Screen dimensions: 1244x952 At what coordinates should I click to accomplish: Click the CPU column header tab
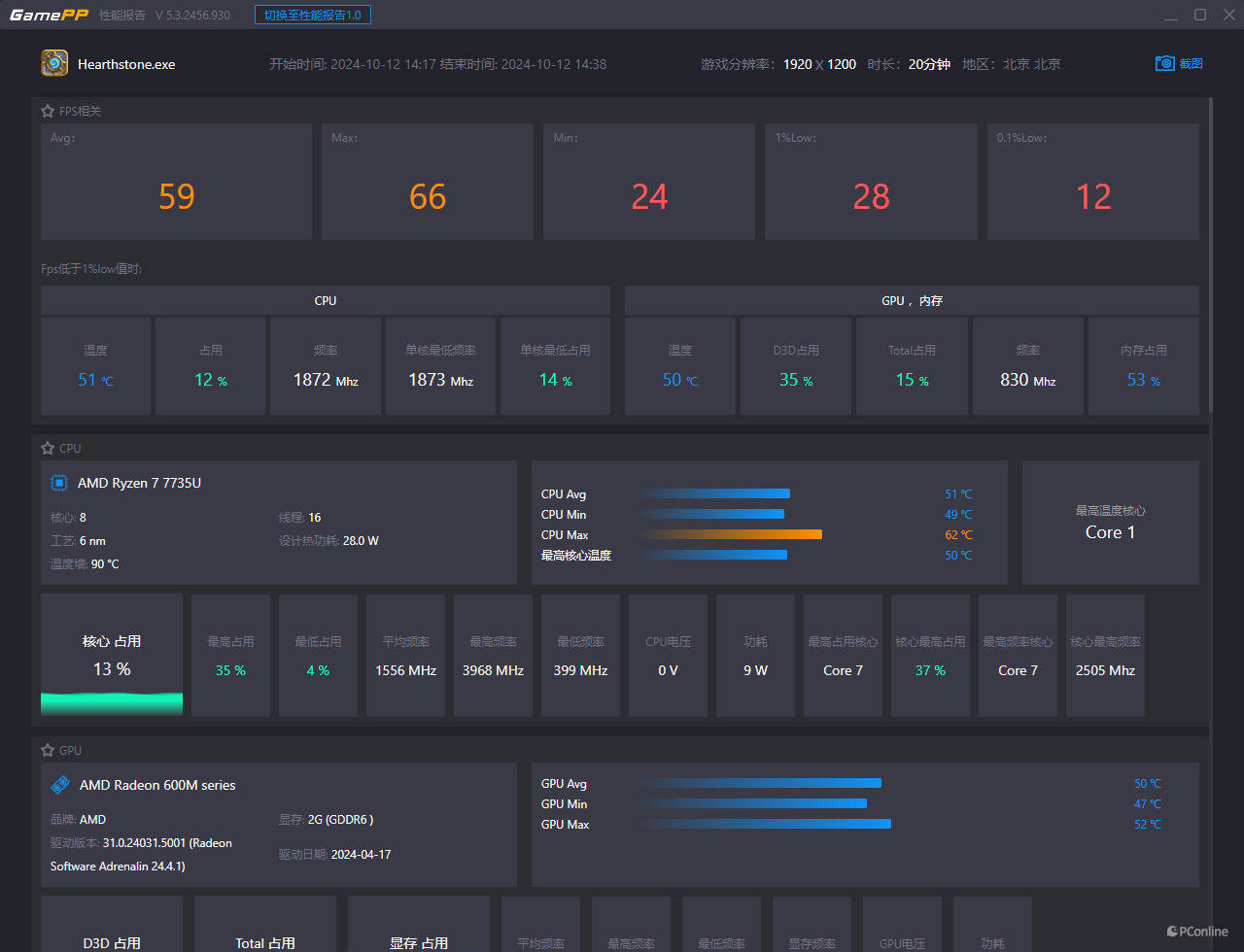pos(326,300)
